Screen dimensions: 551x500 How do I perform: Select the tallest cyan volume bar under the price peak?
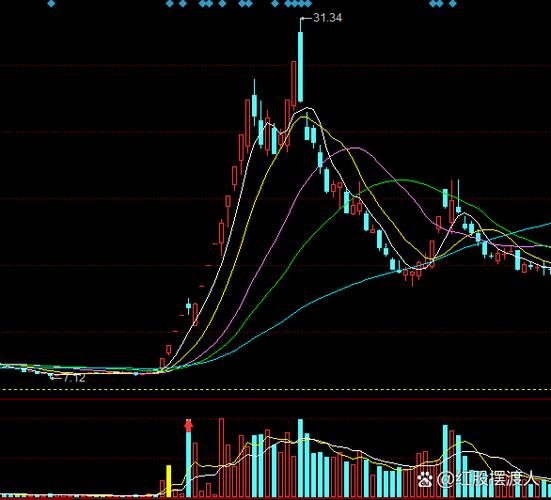(300, 458)
